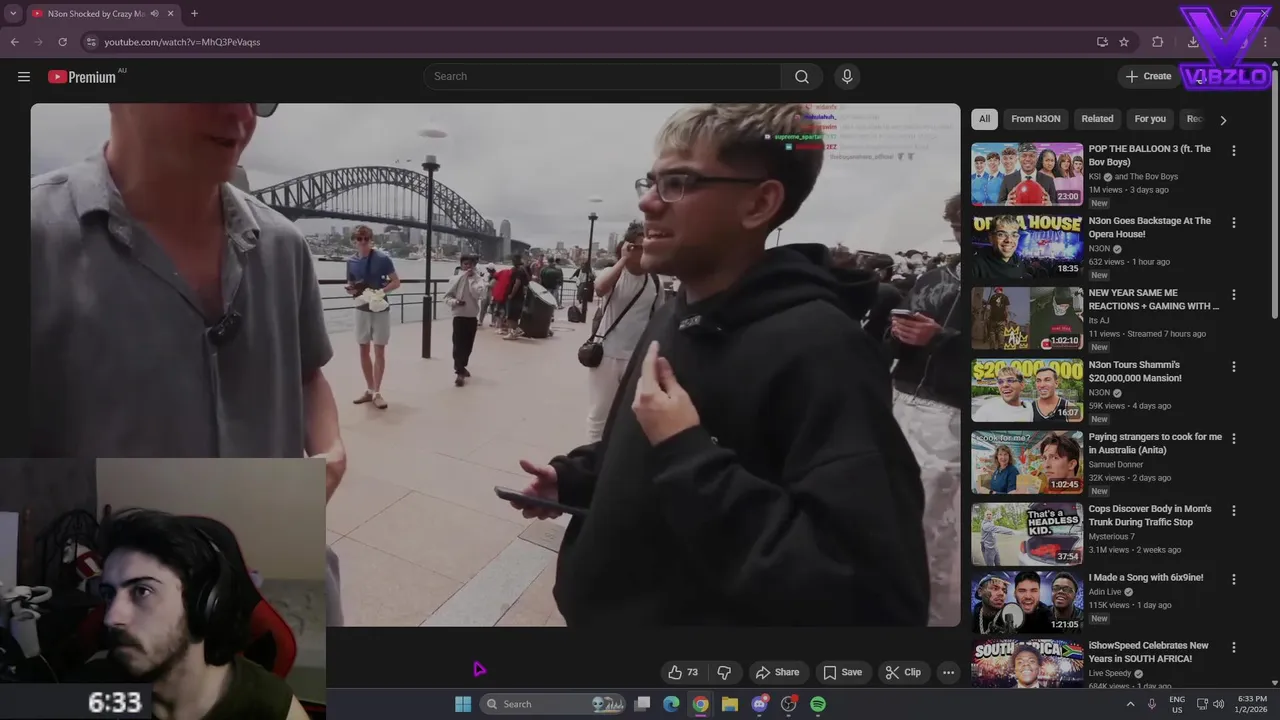Go back with the browser back arrow
This screenshot has width=1280, height=720.
(14, 42)
